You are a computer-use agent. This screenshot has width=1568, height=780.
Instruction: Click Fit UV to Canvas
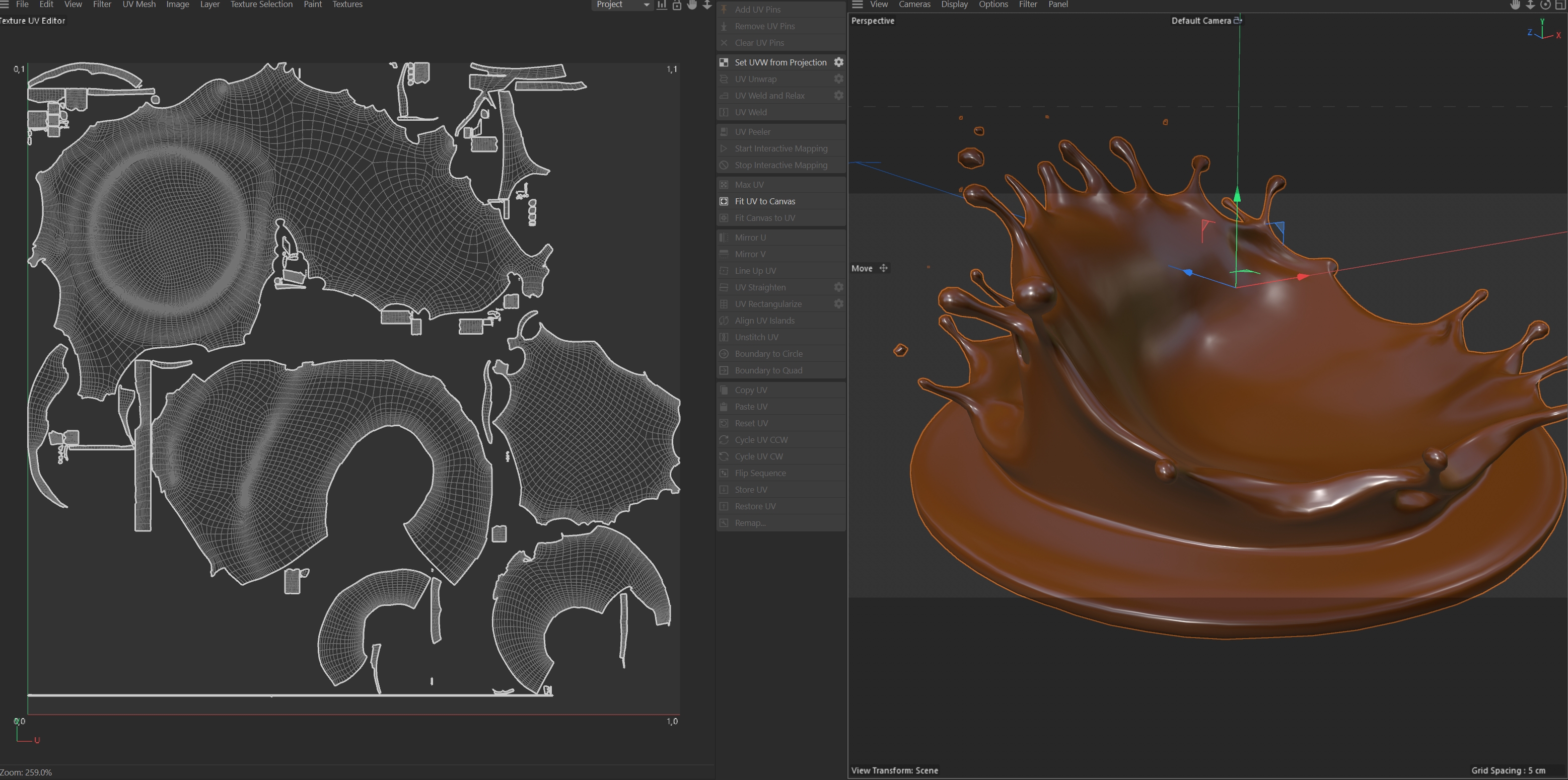(764, 201)
